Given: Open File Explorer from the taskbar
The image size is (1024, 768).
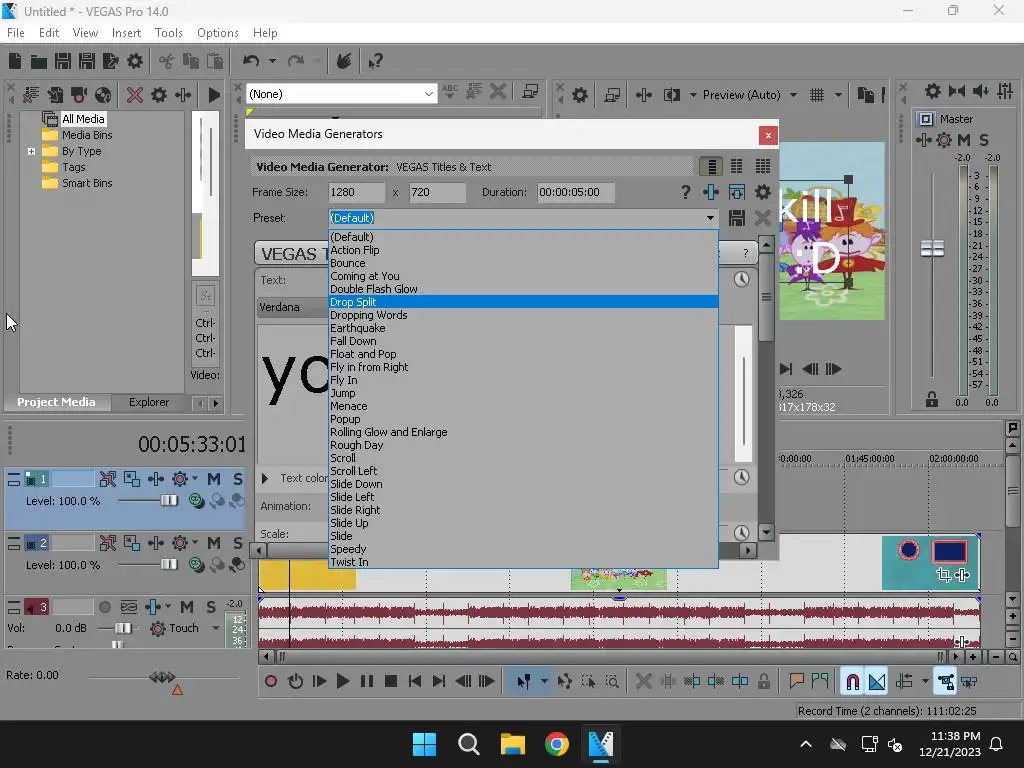Looking at the screenshot, I should [x=513, y=744].
